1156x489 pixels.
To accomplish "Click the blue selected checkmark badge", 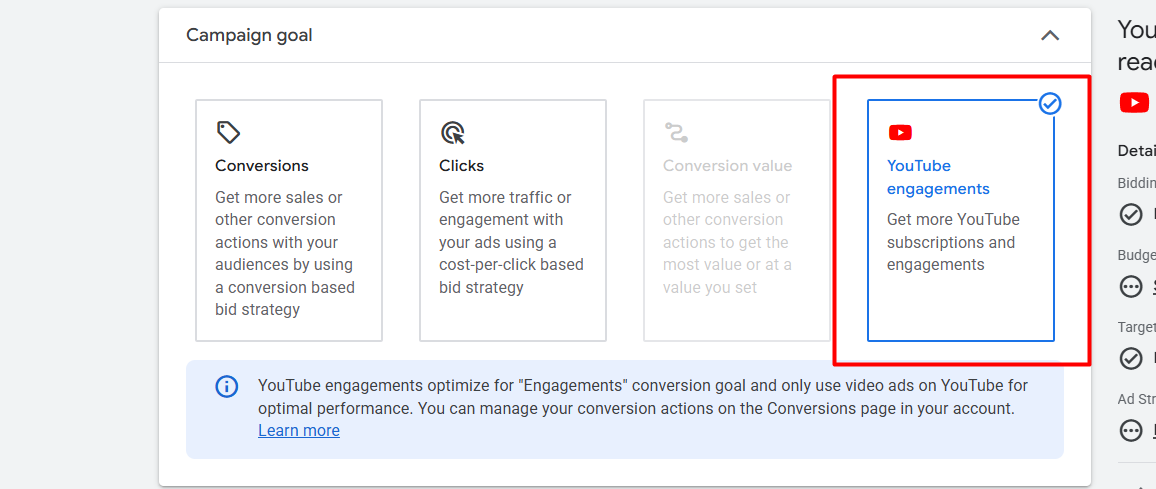I will (1050, 103).
